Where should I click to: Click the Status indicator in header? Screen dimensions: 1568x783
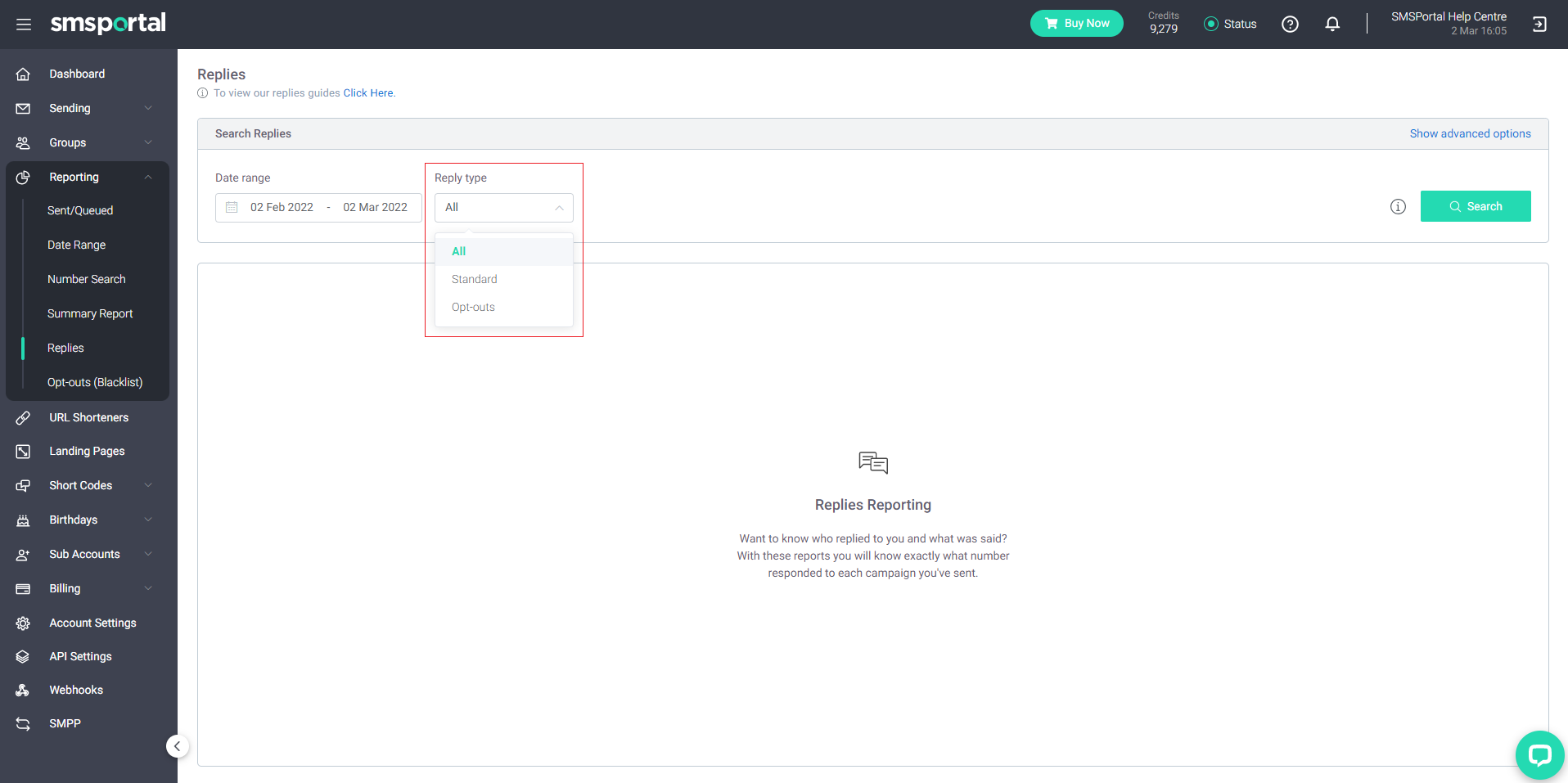click(x=1230, y=25)
